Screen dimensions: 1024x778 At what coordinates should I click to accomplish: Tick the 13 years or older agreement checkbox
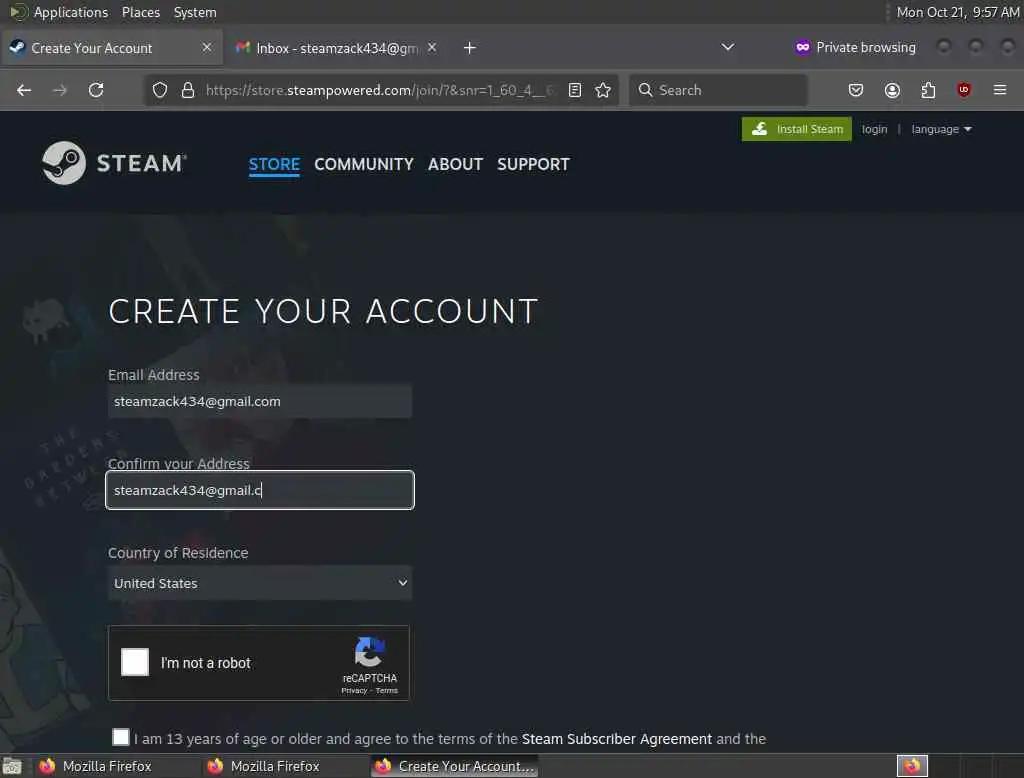tap(121, 737)
